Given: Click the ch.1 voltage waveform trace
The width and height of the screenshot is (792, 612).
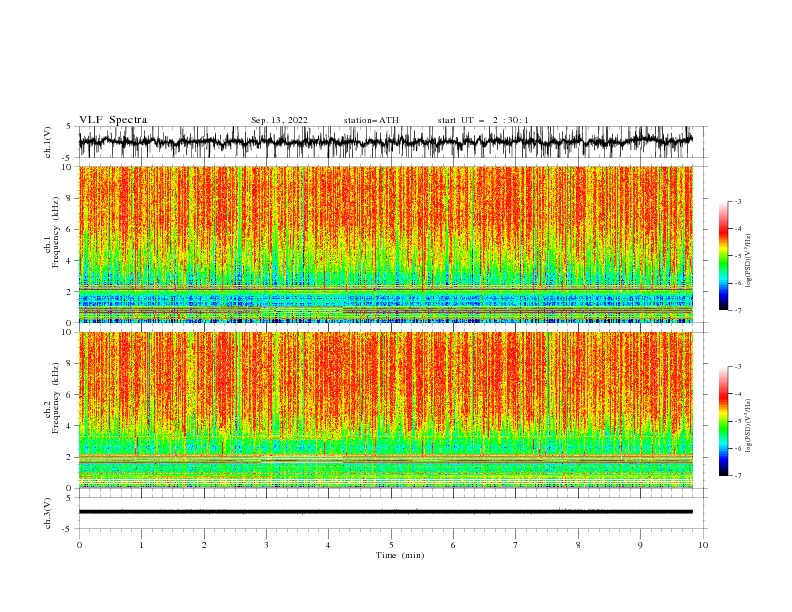Looking at the screenshot, I should (385, 142).
